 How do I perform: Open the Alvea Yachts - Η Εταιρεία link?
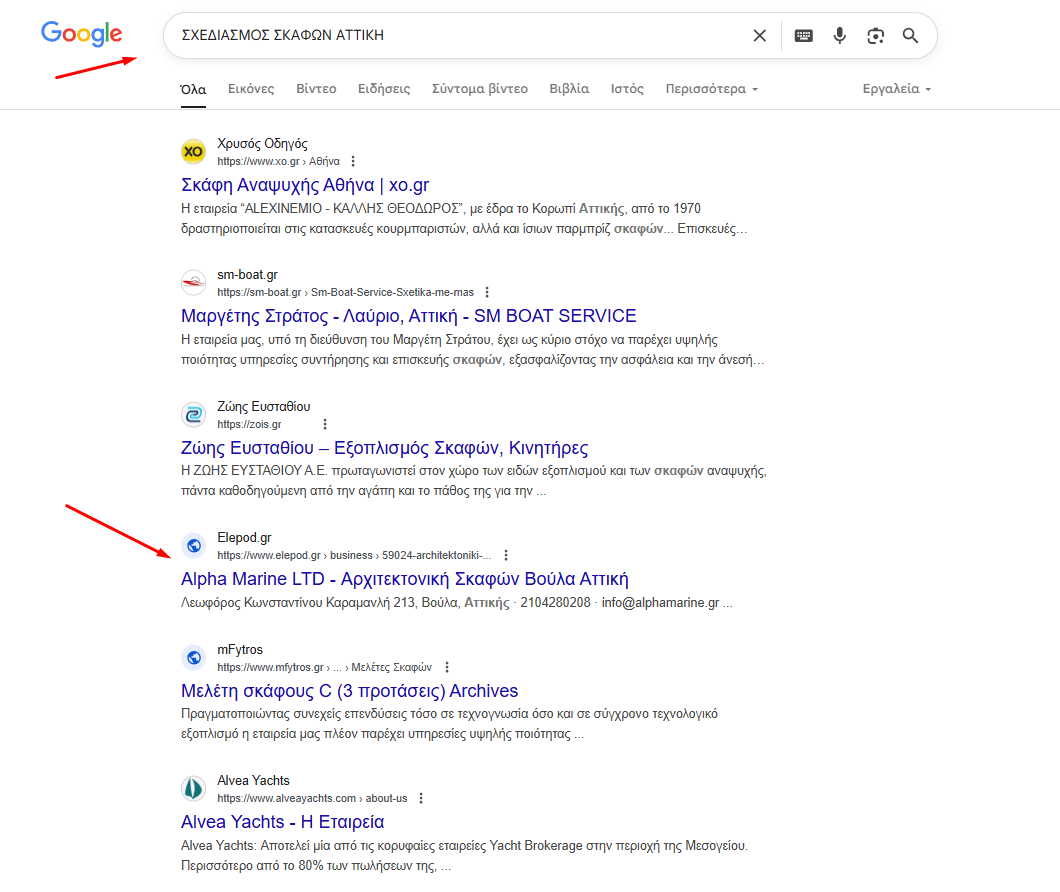point(283,822)
